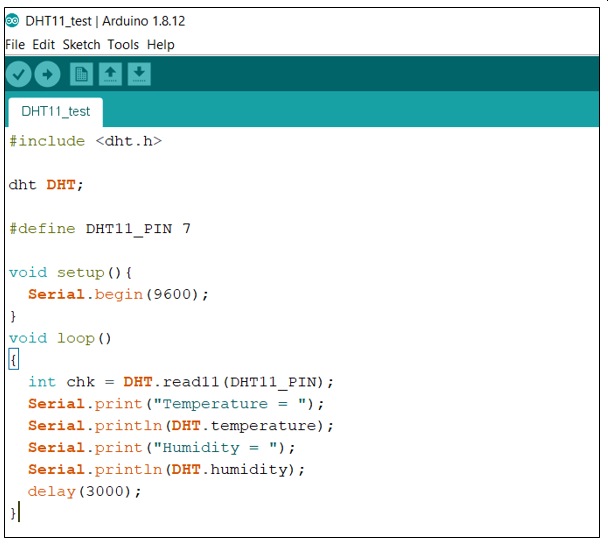Open the Edit menu
Screen dimensions: 608x544
(43, 45)
